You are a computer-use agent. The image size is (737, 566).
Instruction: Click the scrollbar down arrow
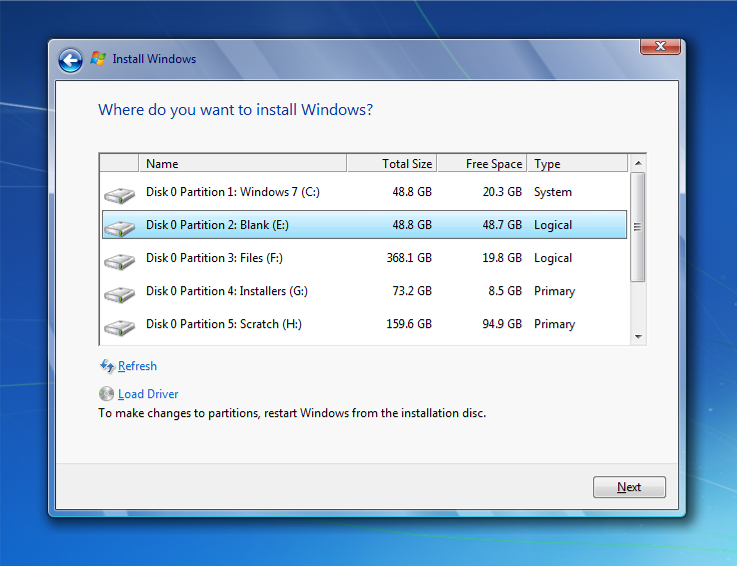638,337
